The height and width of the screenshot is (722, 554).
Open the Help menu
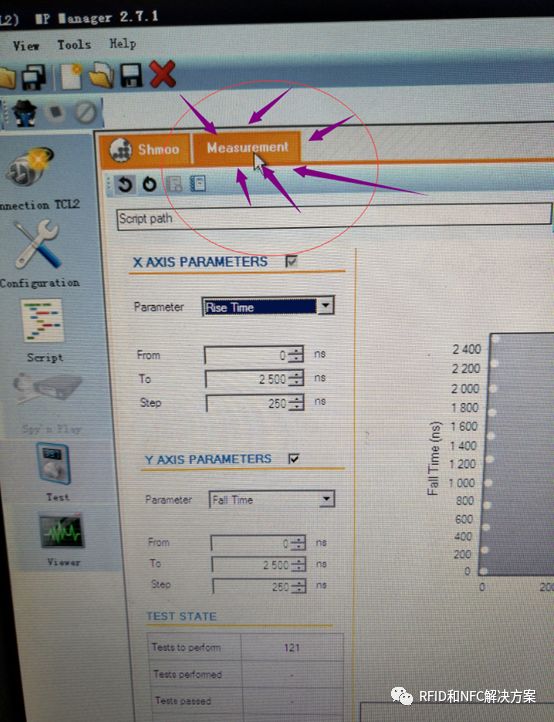click(122, 44)
